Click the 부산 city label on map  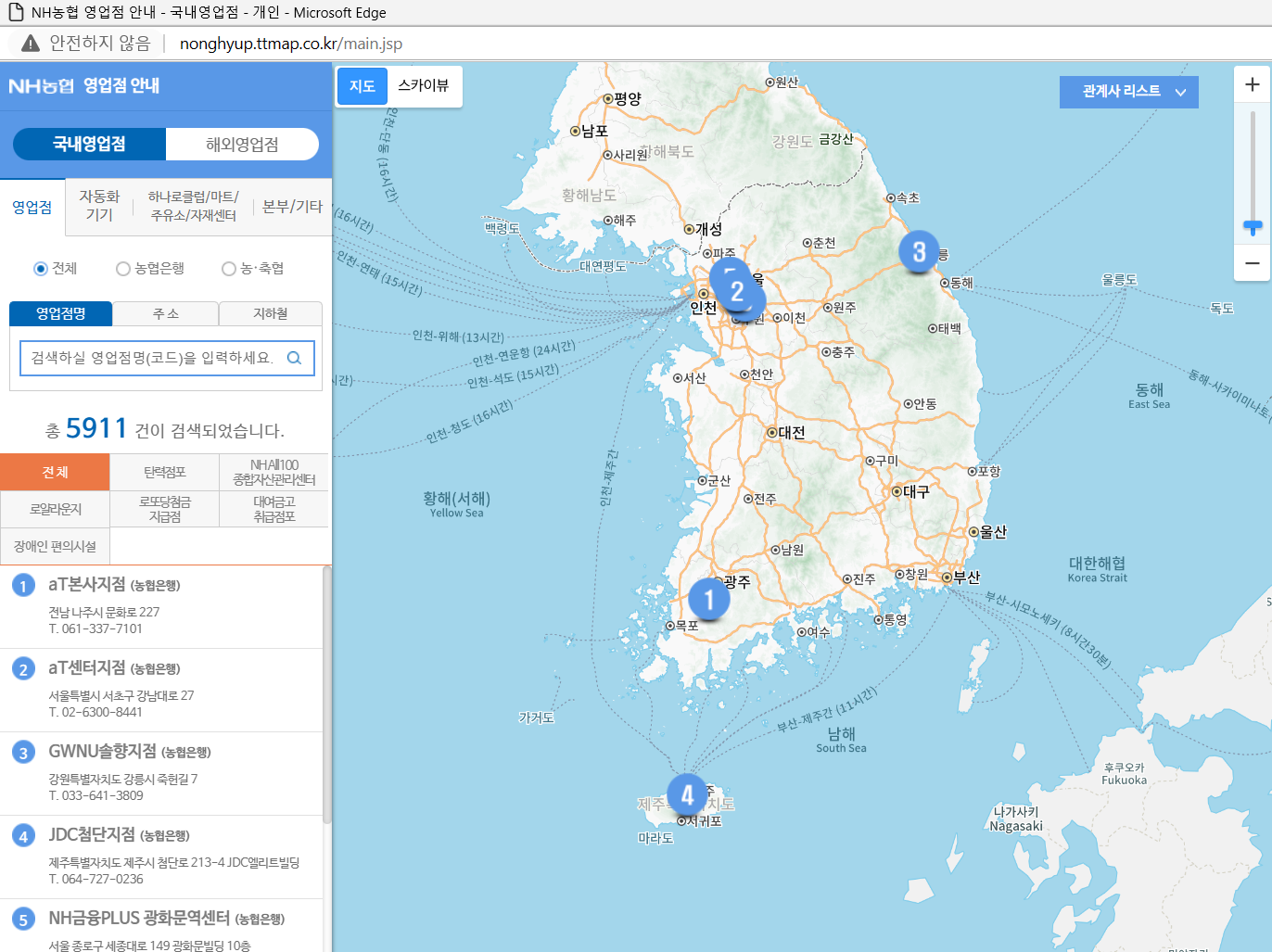[966, 577]
